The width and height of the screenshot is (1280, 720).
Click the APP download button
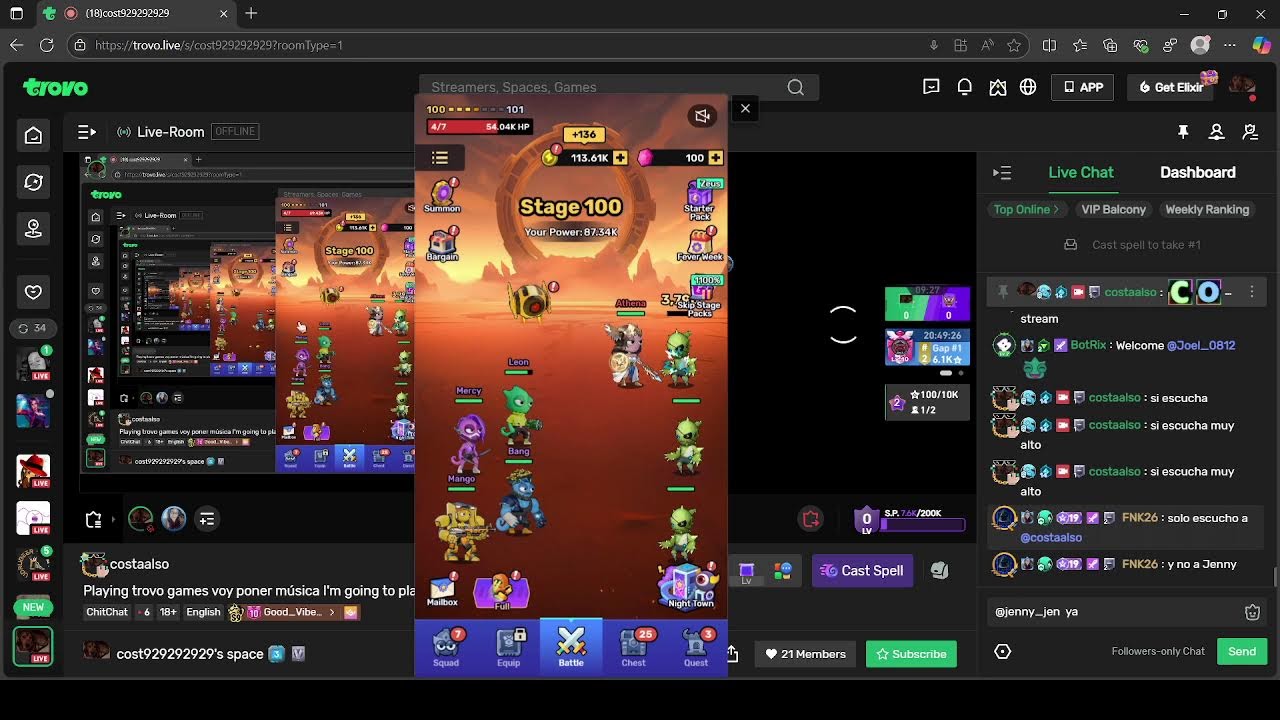click(x=1082, y=87)
